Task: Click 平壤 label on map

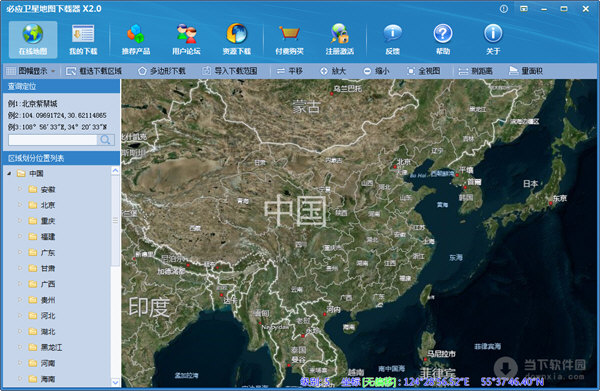Action: tap(466, 170)
